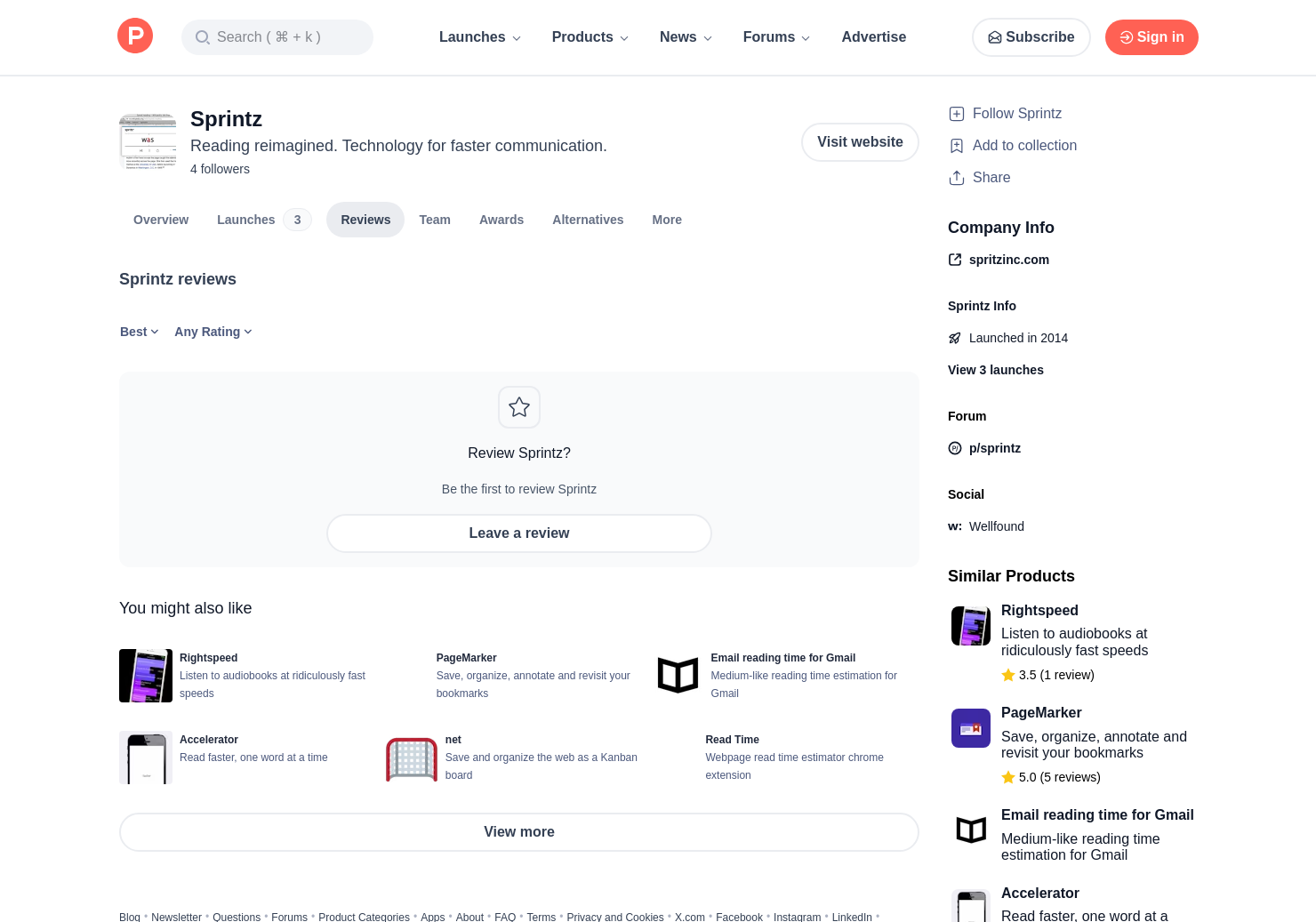Open the spritzinc.com website link
Screen dimensions: 1316x922
[1009, 260]
